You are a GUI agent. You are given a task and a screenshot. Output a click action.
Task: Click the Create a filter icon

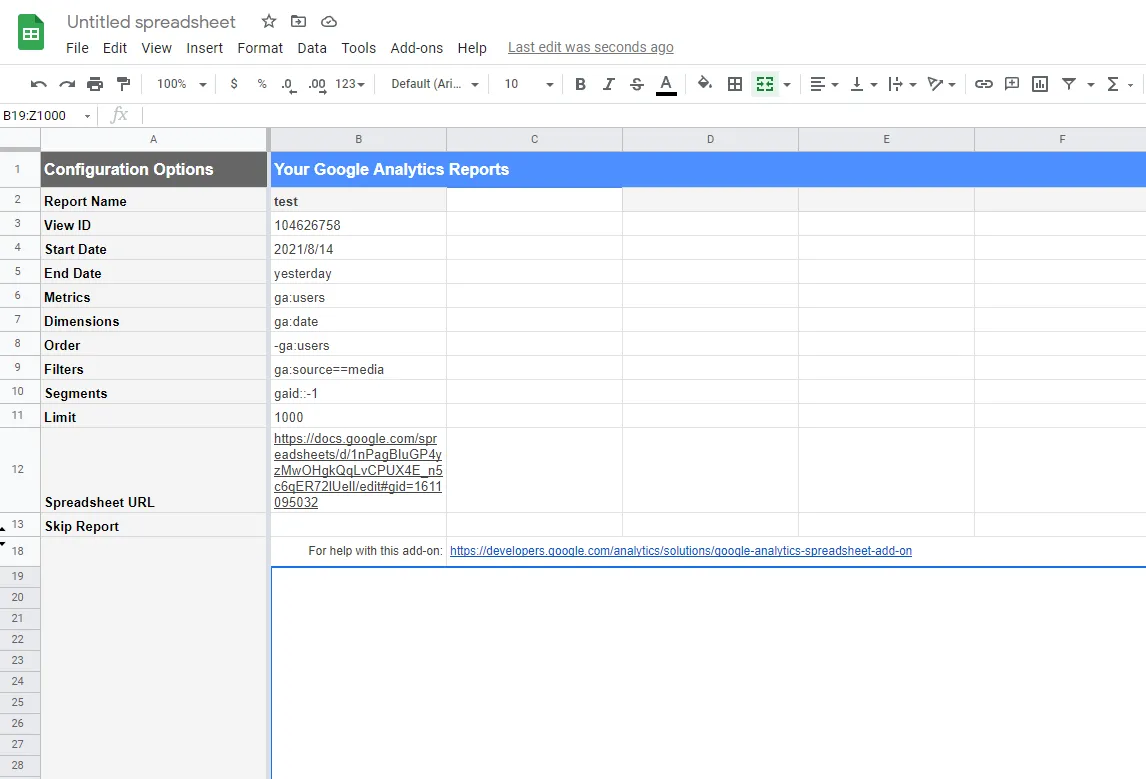pyautogui.click(x=1069, y=84)
